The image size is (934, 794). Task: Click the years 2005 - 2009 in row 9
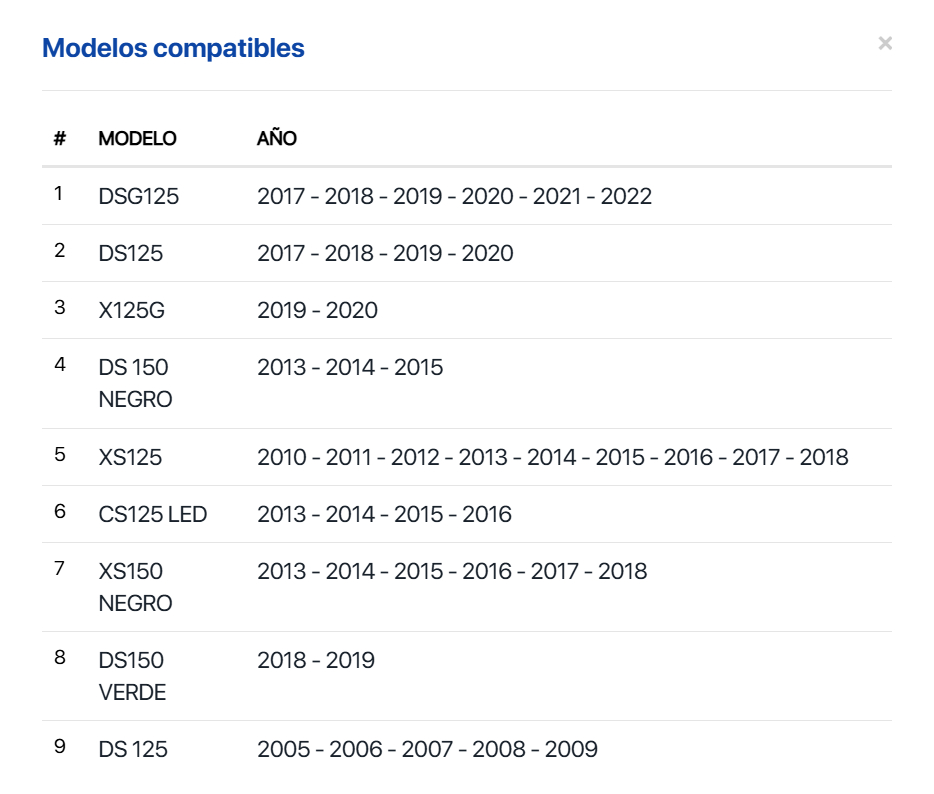click(427, 749)
